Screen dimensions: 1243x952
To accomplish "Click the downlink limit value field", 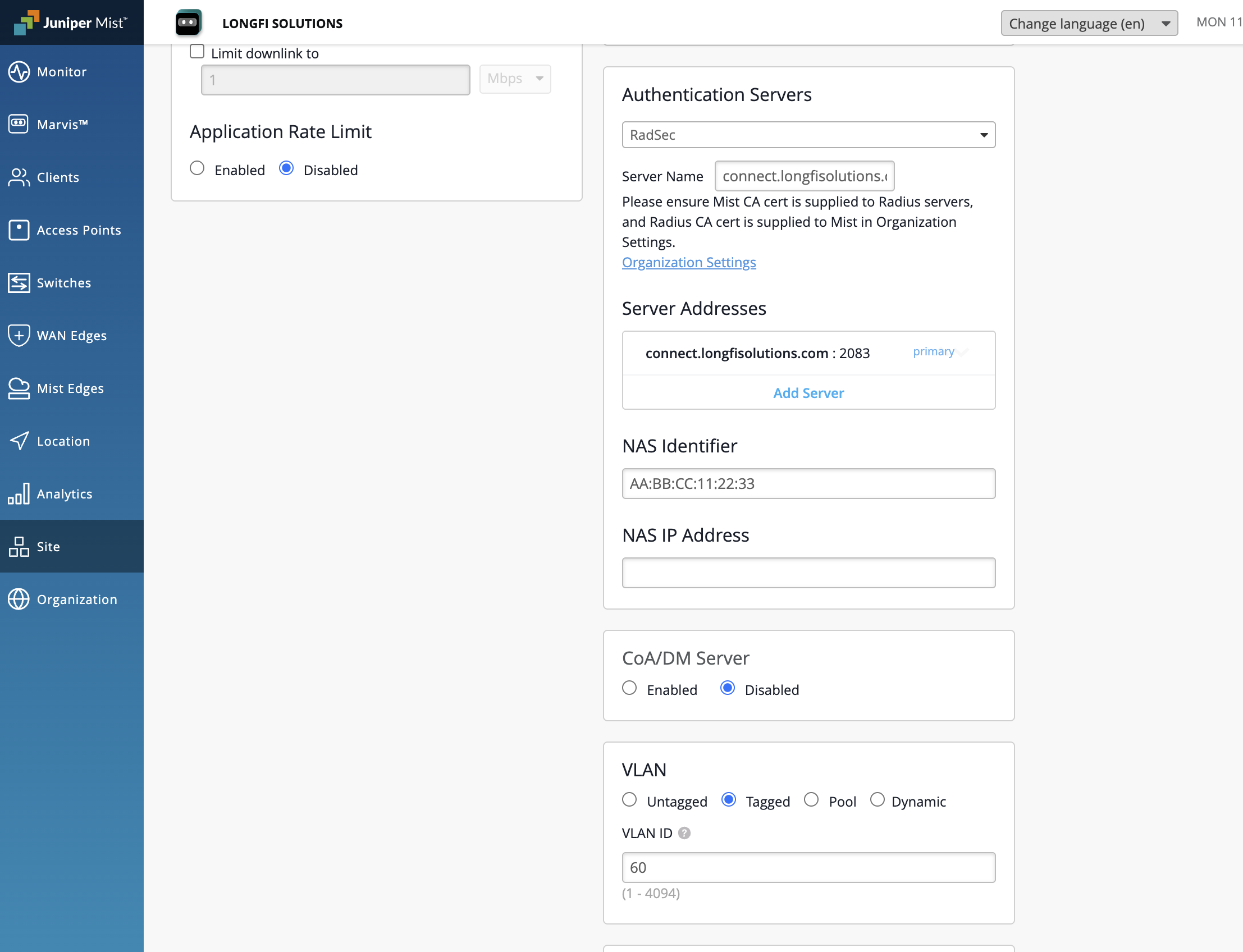I will [336, 80].
